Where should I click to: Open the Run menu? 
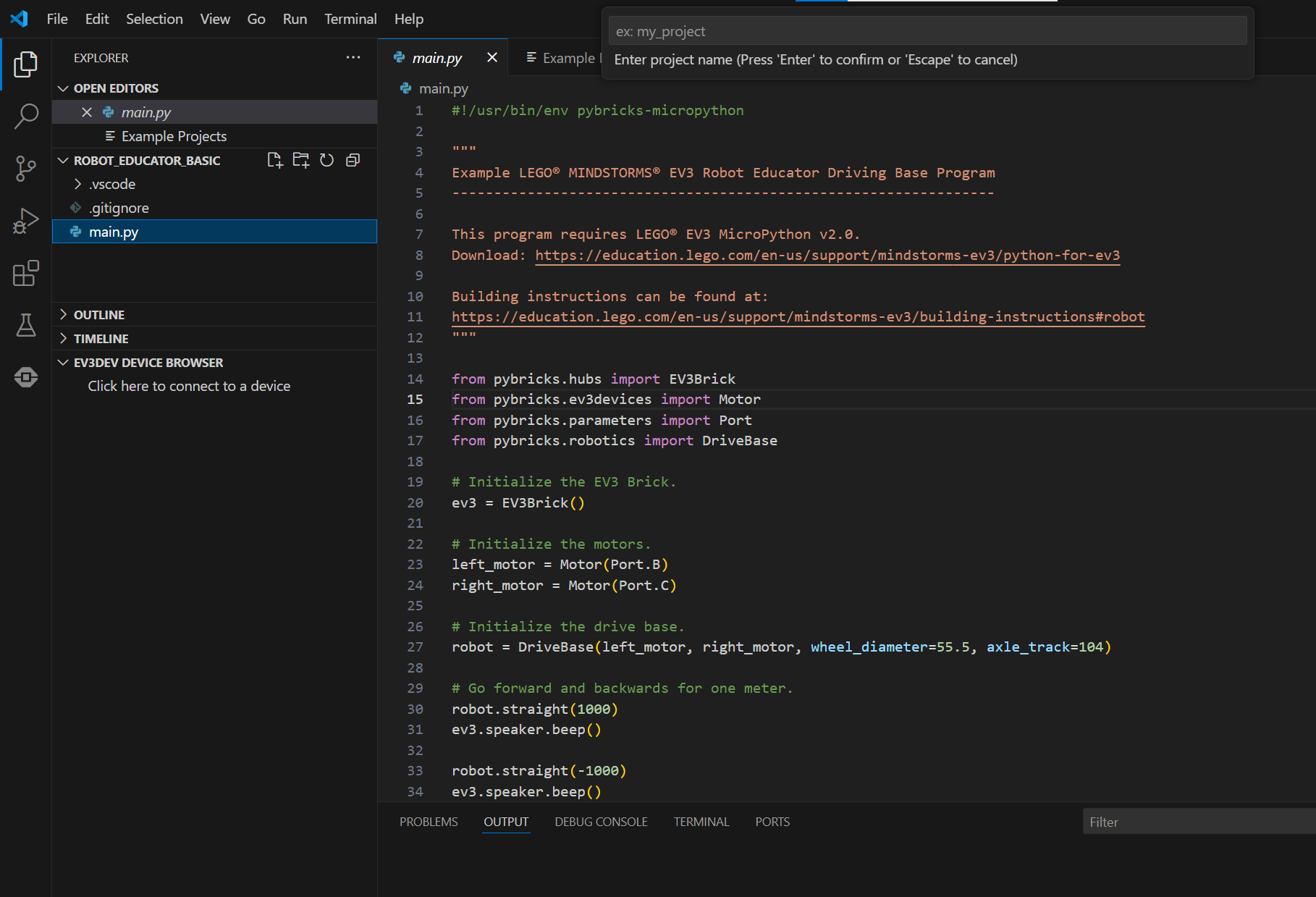(295, 19)
